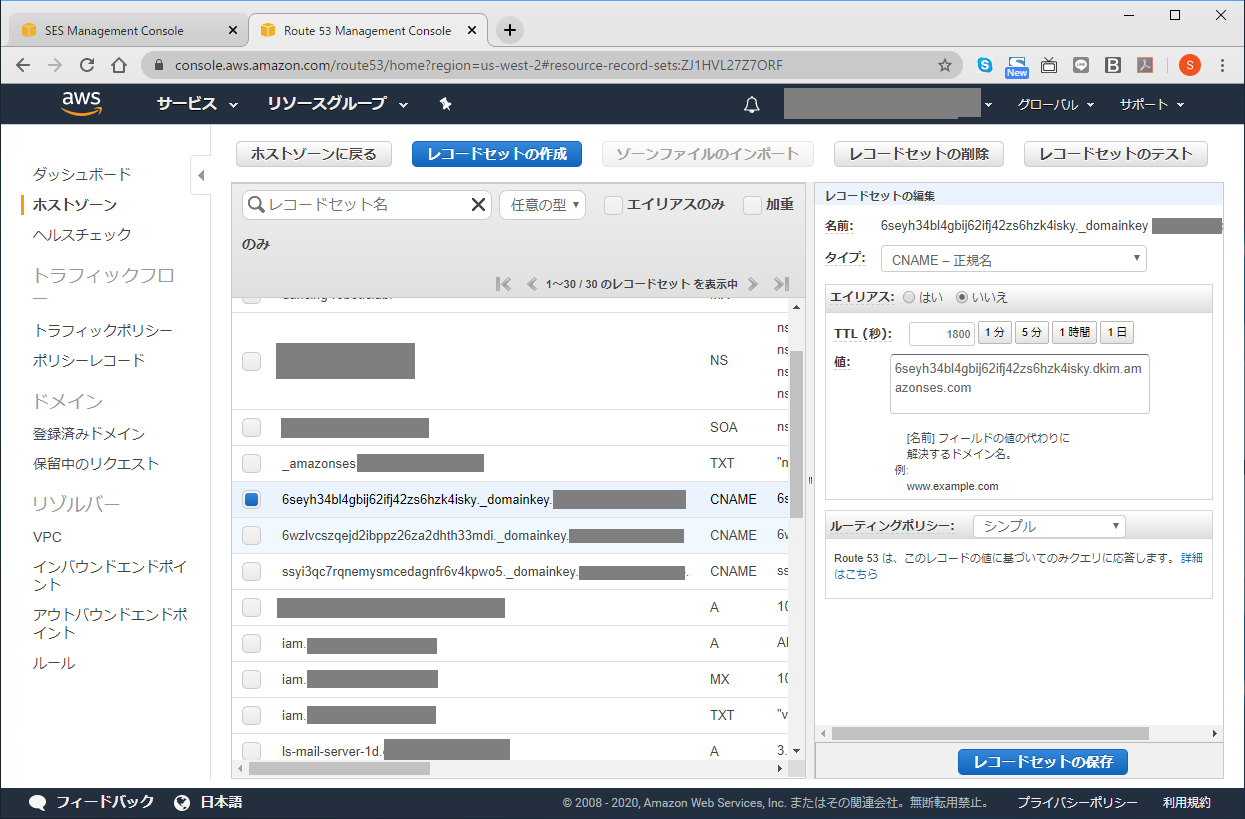Image resolution: width=1245 pixels, height=819 pixels.
Task: Open the LINE chat extension icon
Action: pyautogui.click(x=1081, y=65)
